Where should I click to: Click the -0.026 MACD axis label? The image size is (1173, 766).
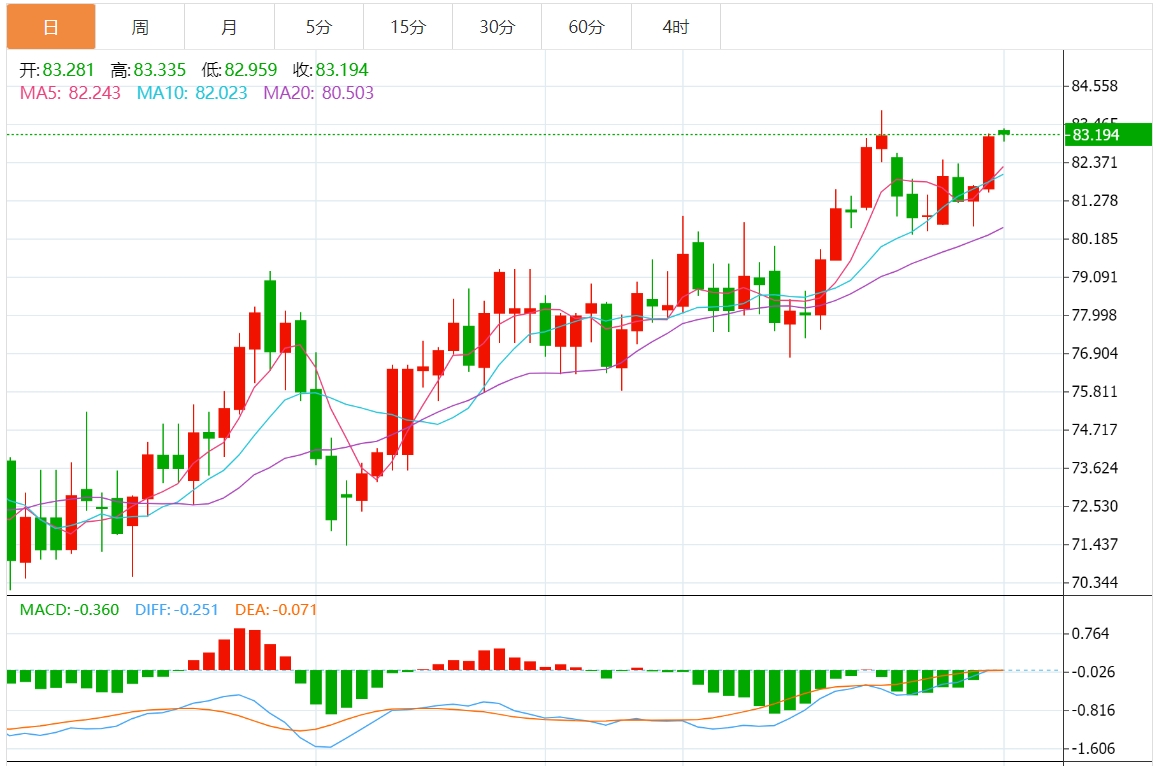tap(1092, 672)
